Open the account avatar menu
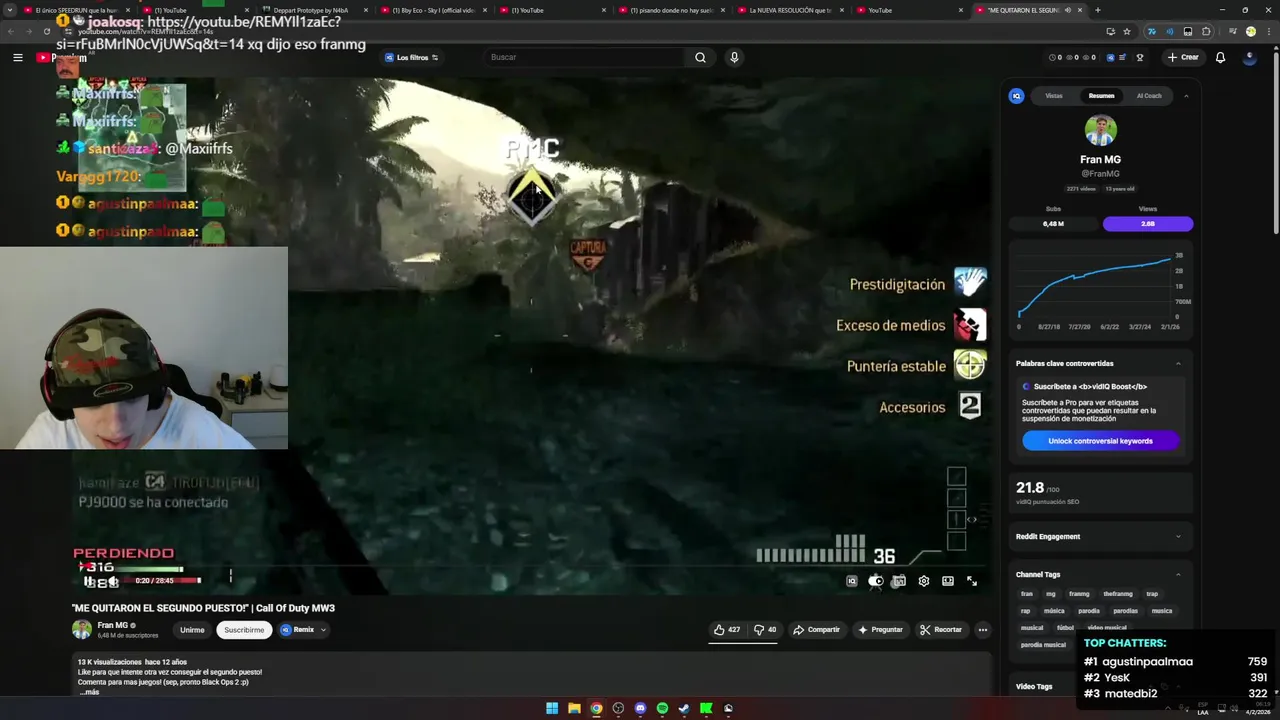 [1249, 57]
